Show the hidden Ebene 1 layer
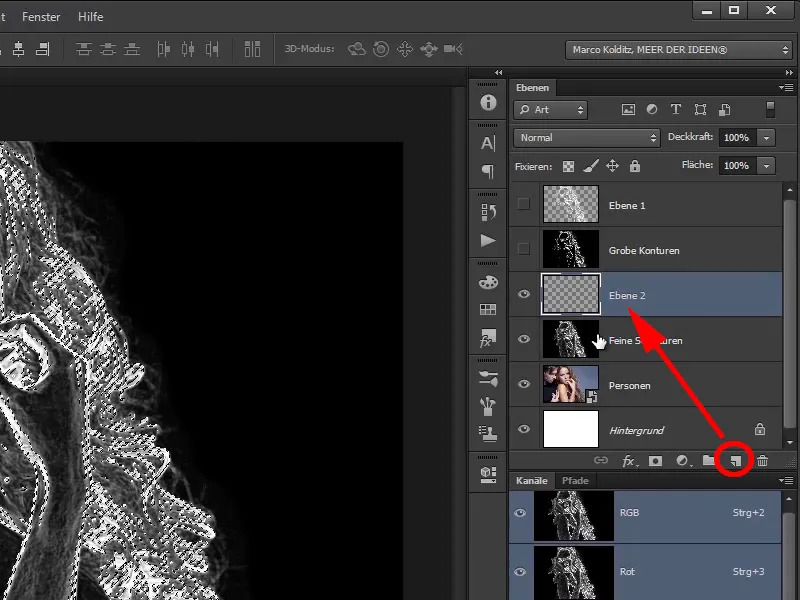 [x=523, y=205]
